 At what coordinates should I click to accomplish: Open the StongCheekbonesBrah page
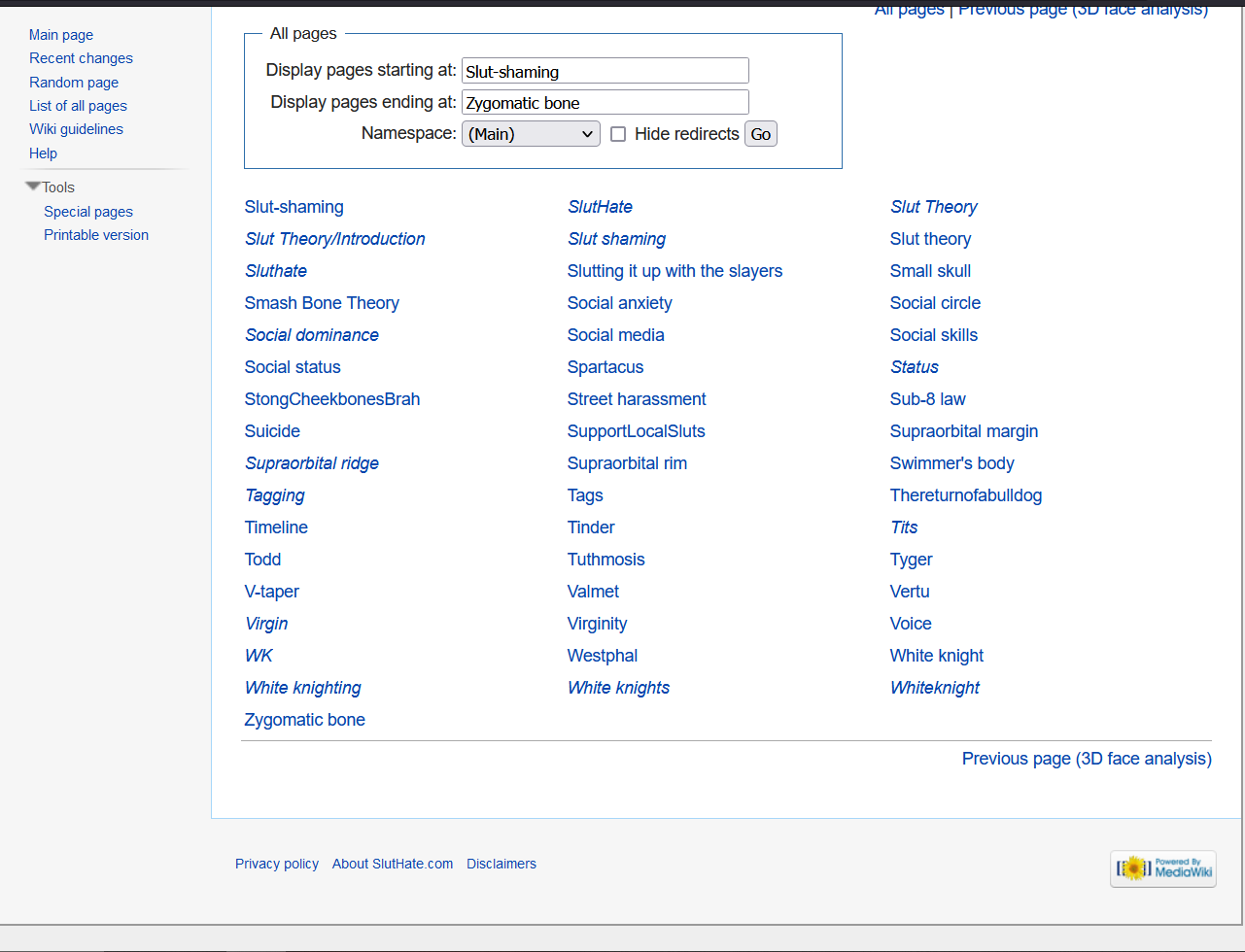click(x=332, y=399)
